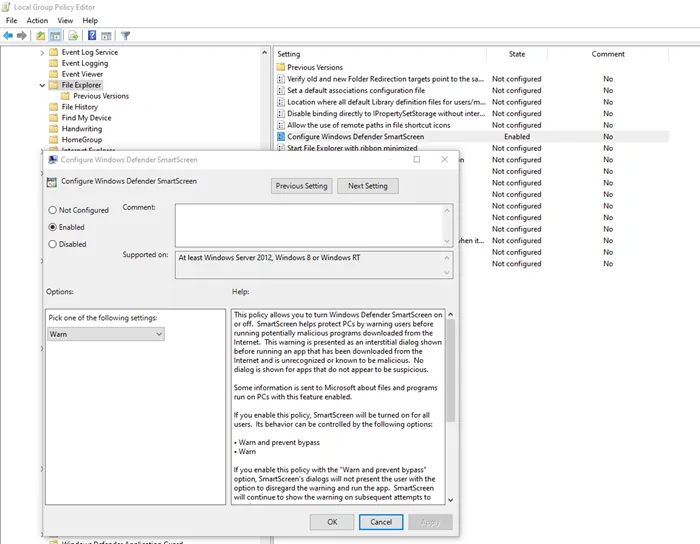Select Set a default associations configuration file row
700x544 pixels.
472,90
